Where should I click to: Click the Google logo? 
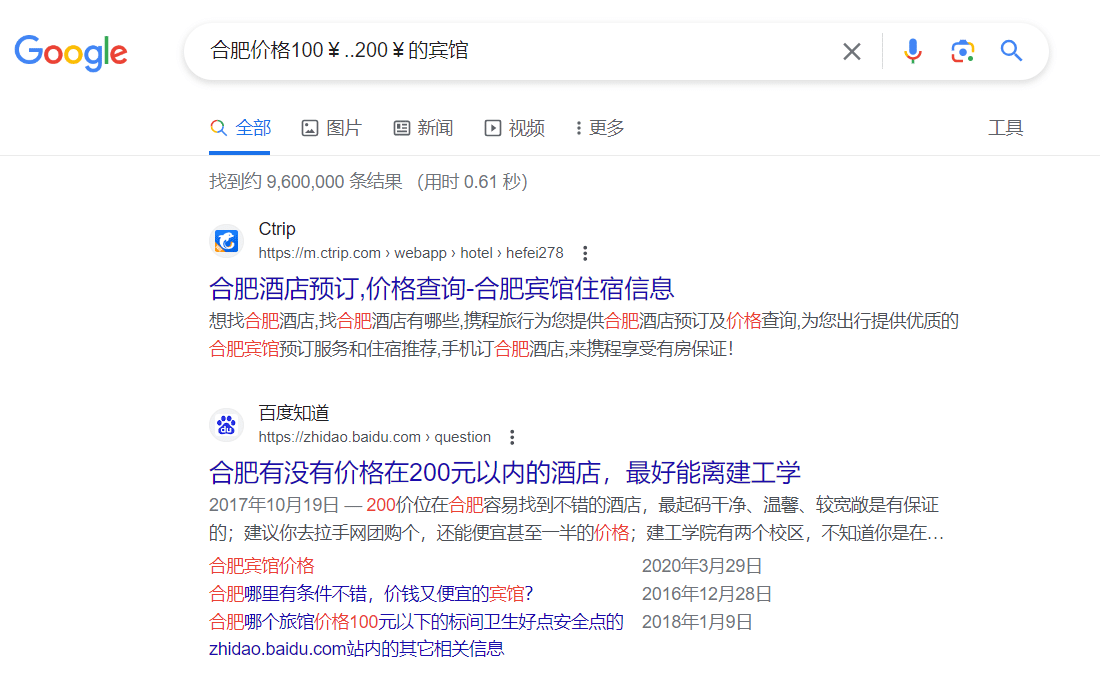click(x=71, y=53)
